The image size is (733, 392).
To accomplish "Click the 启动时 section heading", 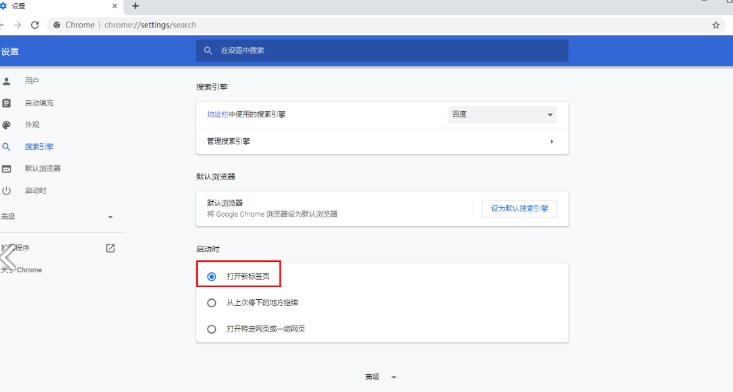I will [x=208, y=249].
